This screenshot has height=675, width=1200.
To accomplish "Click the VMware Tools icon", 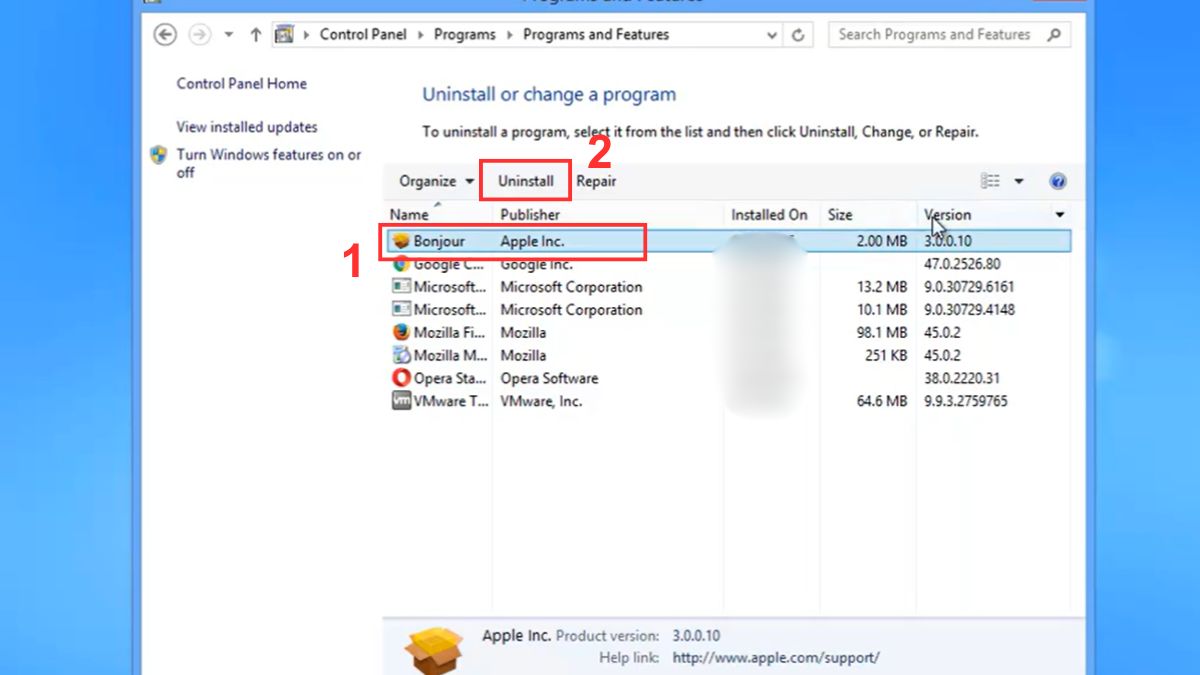I will point(401,402).
